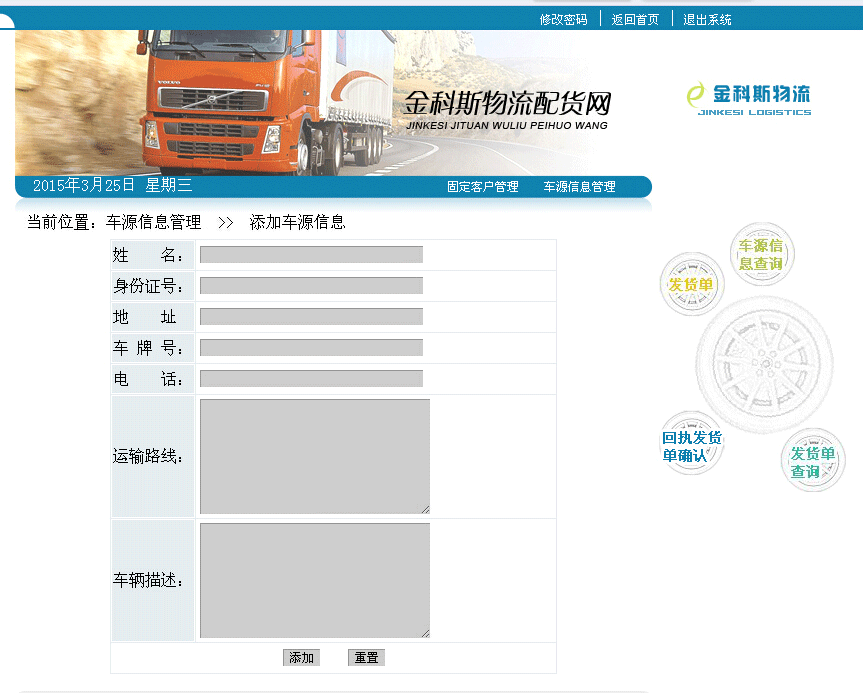The height and width of the screenshot is (693, 863).
Task: Click the 车辆描述 text area
Action: pos(314,580)
